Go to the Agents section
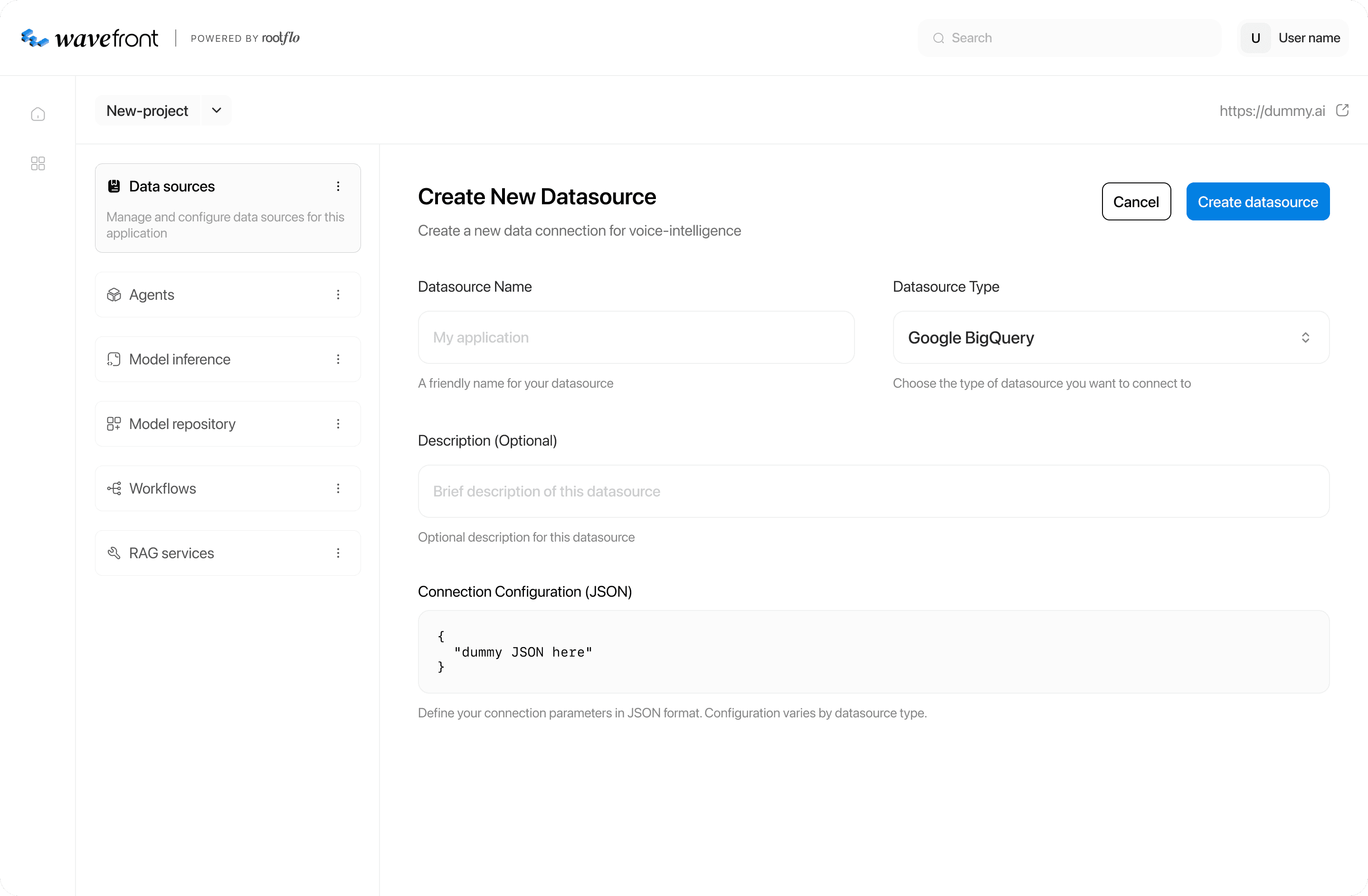This screenshot has width=1368, height=896. click(152, 295)
